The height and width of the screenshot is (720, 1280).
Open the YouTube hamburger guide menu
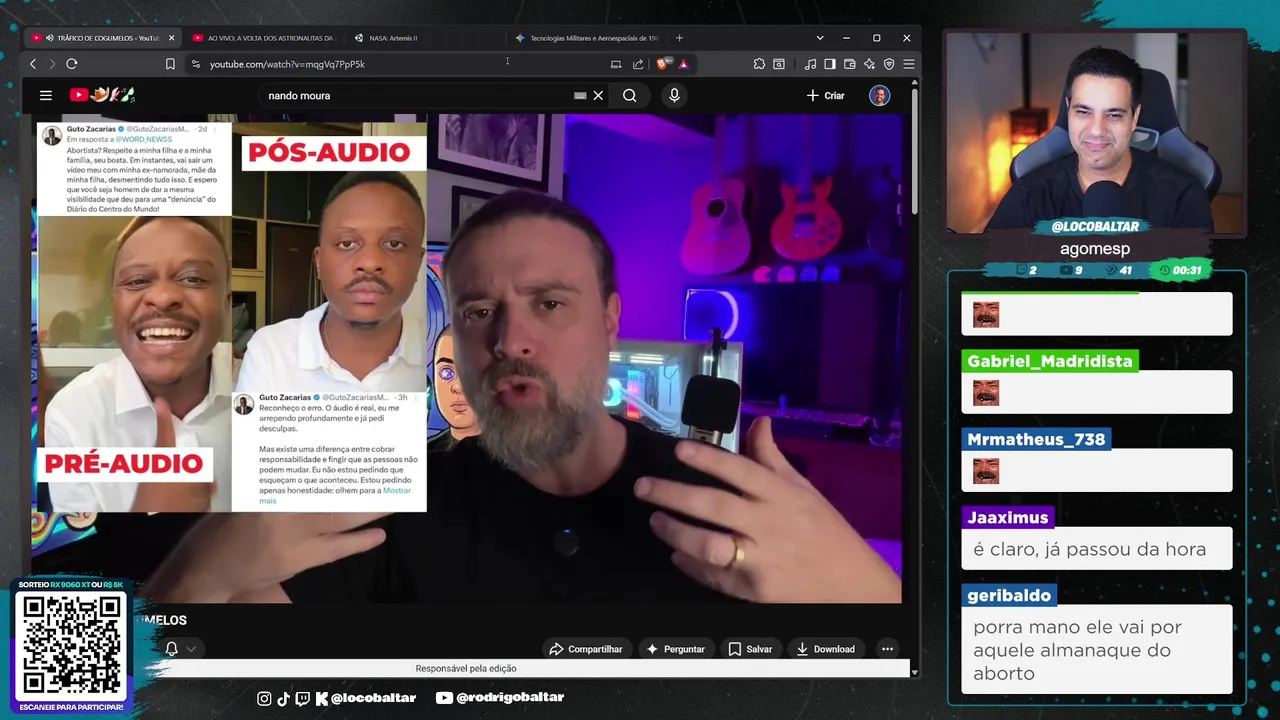(x=46, y=95)
